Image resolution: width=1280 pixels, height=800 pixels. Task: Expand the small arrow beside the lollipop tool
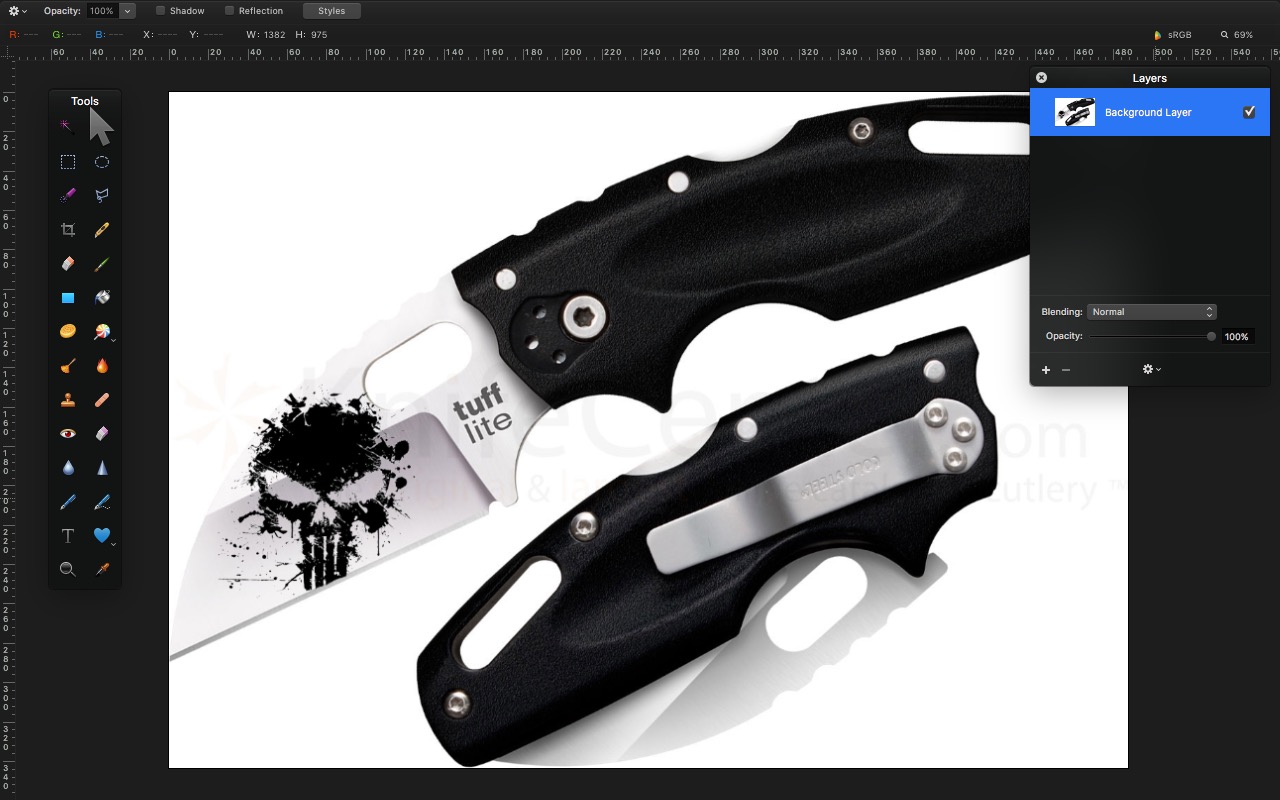114,340
